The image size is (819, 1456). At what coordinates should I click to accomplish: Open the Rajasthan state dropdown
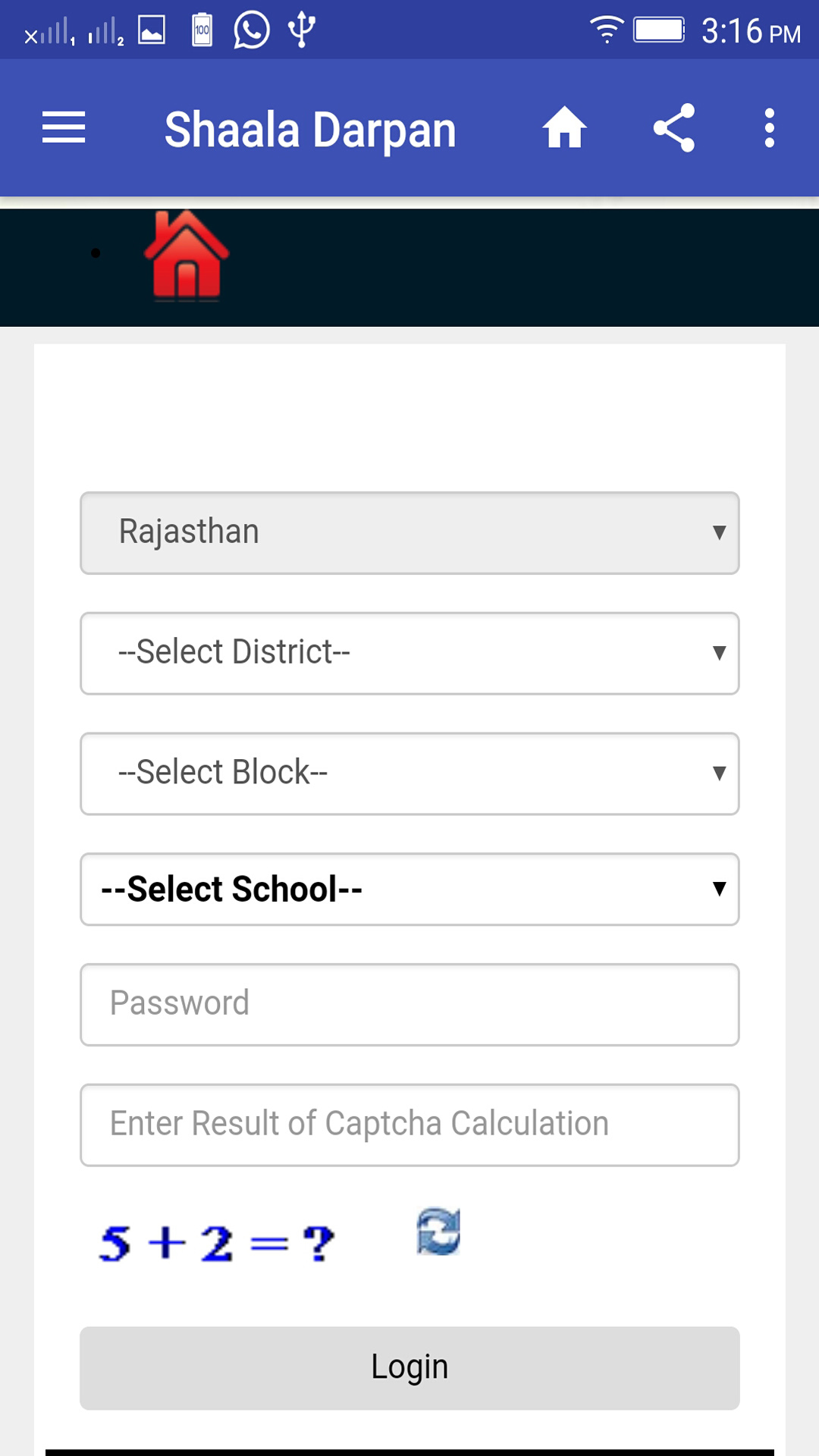tap(409, 532)
